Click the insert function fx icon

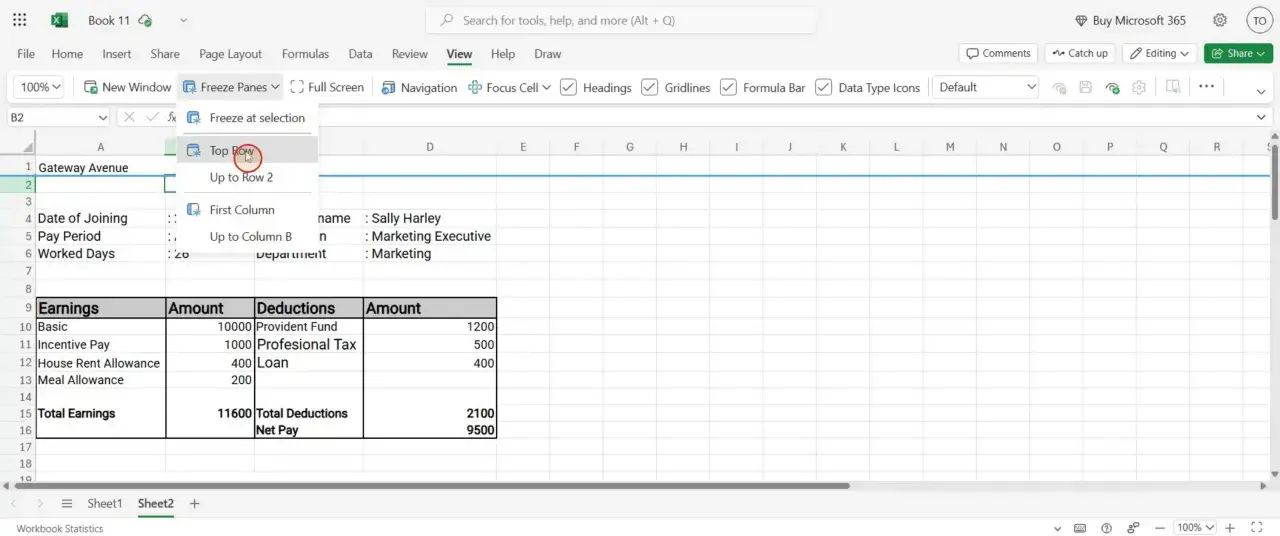click(172, 117)
